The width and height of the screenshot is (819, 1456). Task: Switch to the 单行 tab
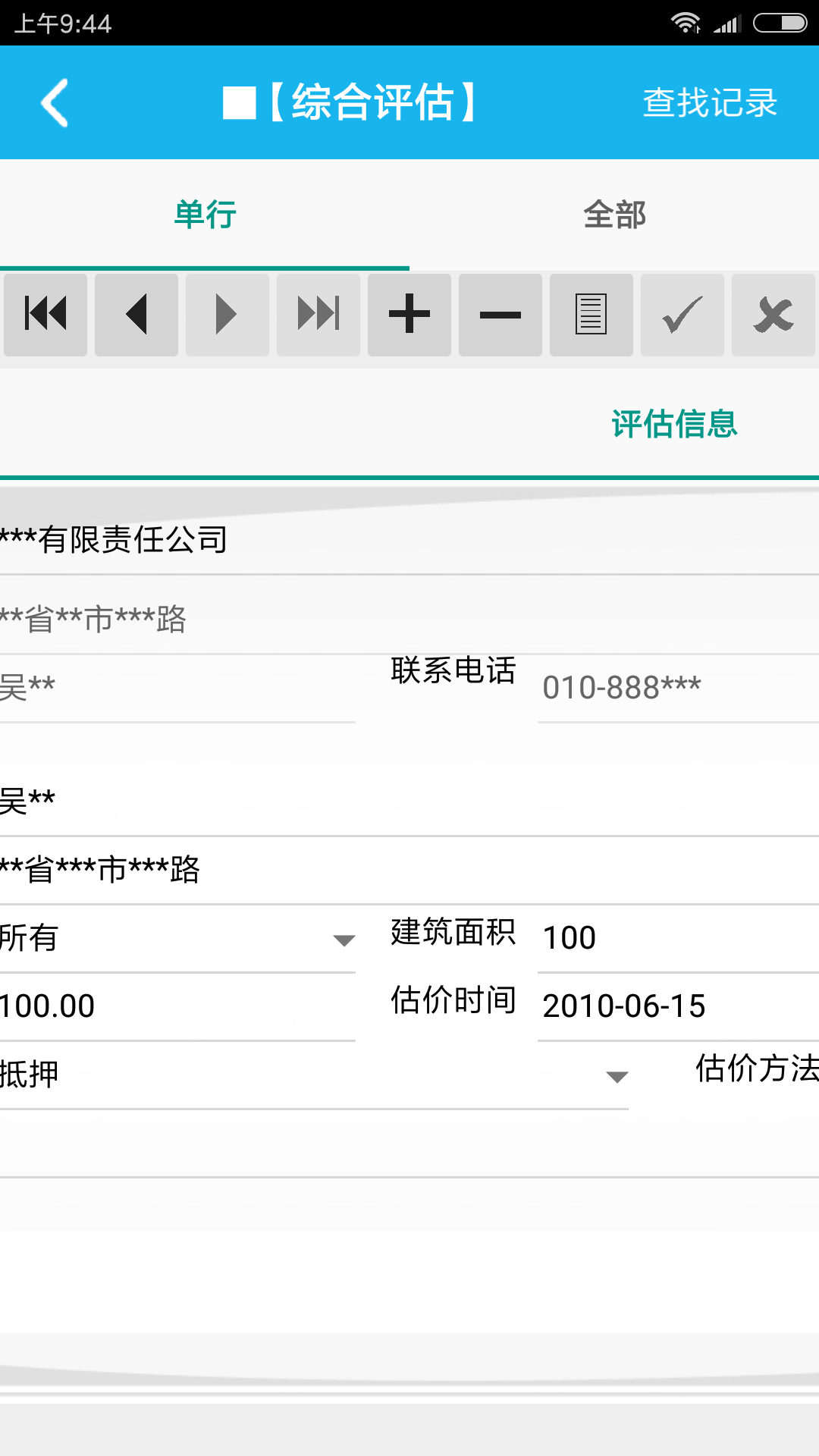(205, 215)
